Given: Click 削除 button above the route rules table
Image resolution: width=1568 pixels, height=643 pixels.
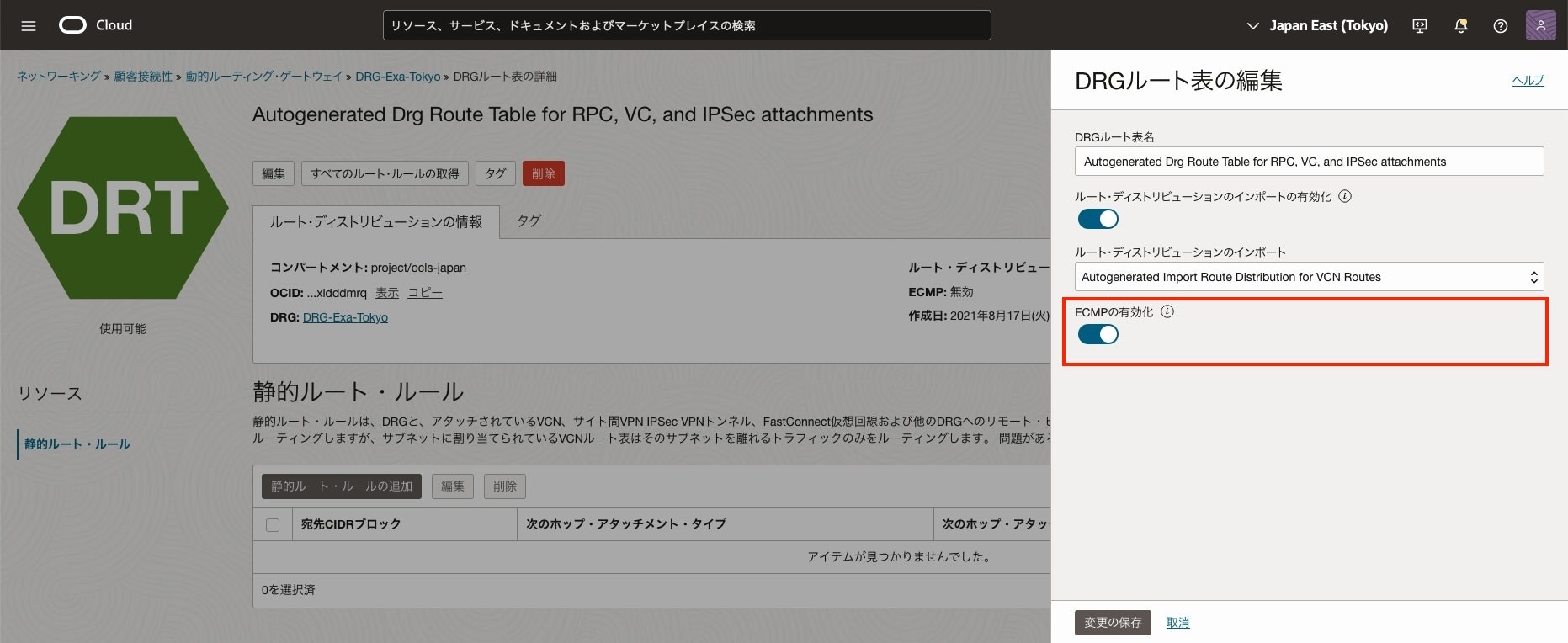Looking at the screenshot, I should coord(505,486).
